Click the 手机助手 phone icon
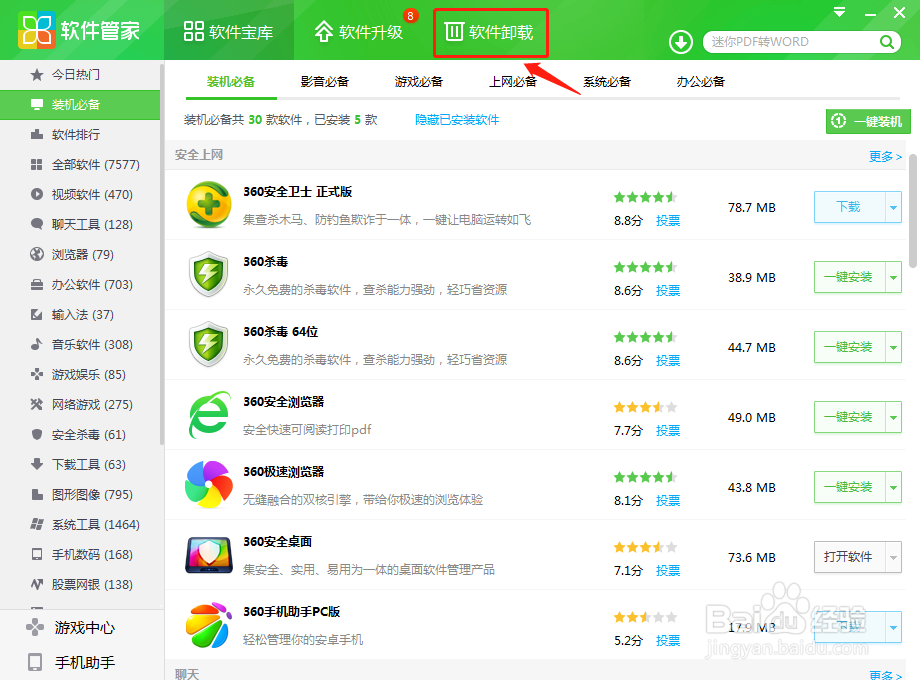Image resolution: width=920 pixels, height=680 pixels. tap(35, 662)
